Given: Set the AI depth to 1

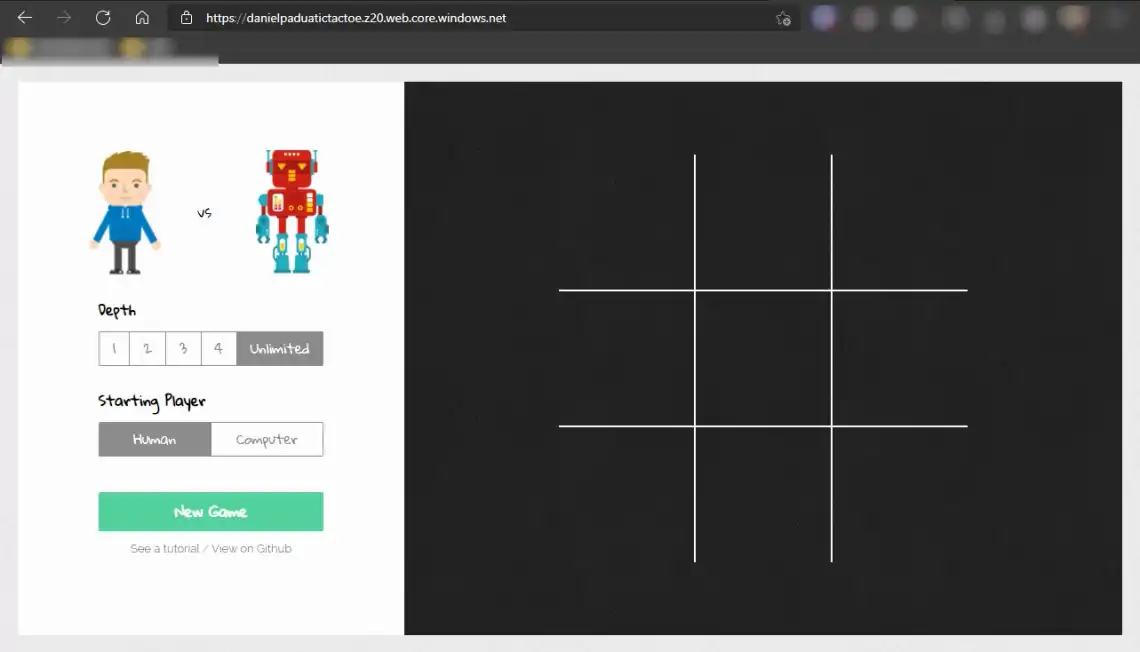Looking at the screenshot, I should [114, 348].
